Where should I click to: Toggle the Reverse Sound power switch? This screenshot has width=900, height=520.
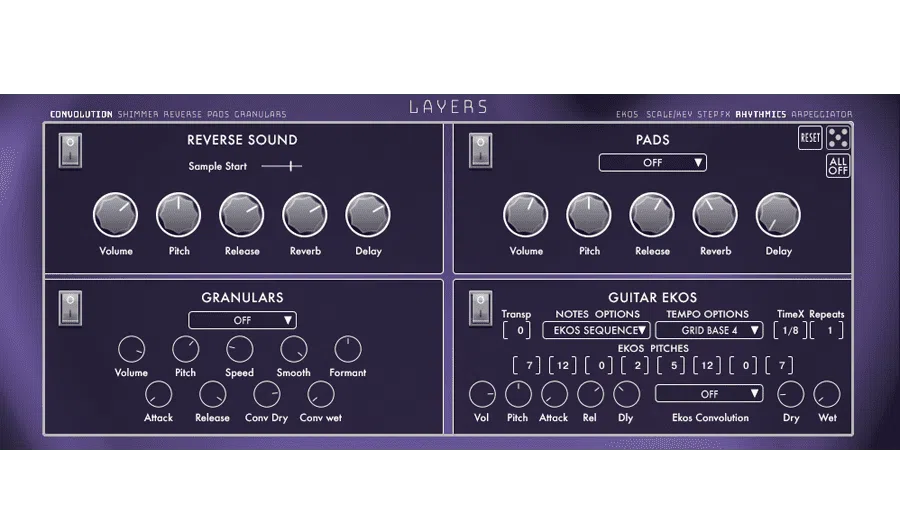(70, 152)
